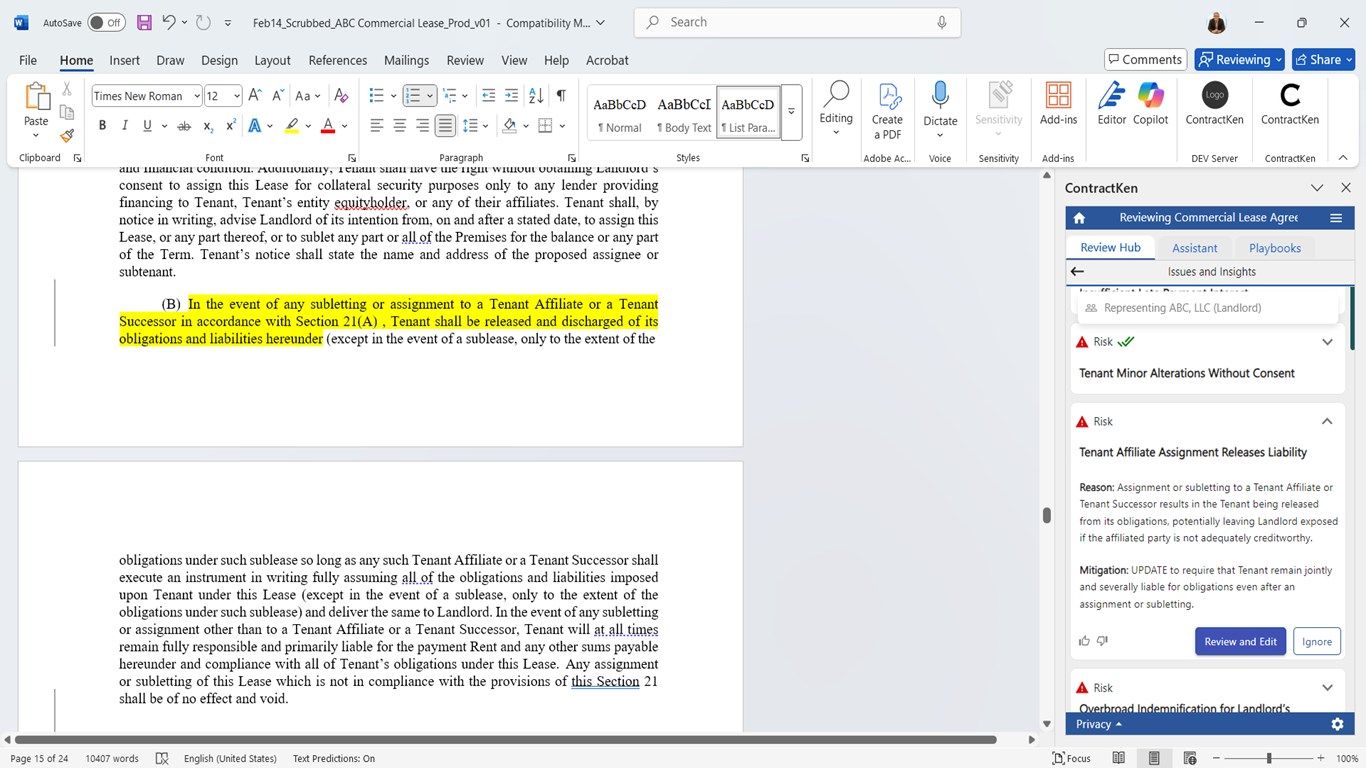Launch the Editor proofing tool

click(x=1111, y=104)
